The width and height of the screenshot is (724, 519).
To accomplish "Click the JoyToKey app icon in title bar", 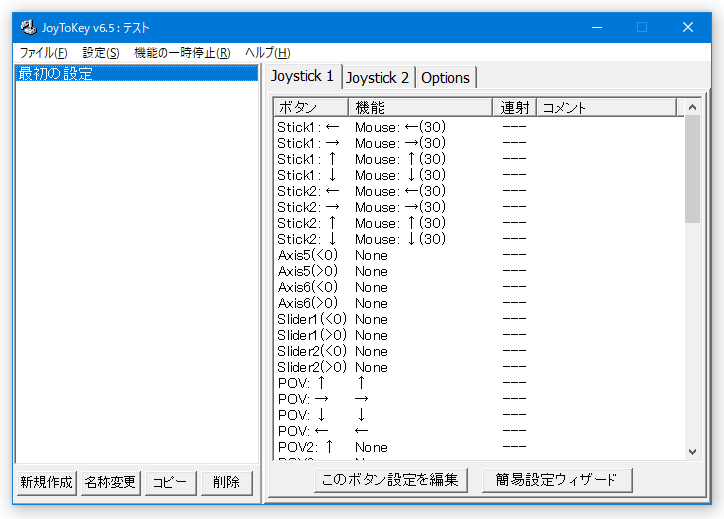I will [29, 28].
